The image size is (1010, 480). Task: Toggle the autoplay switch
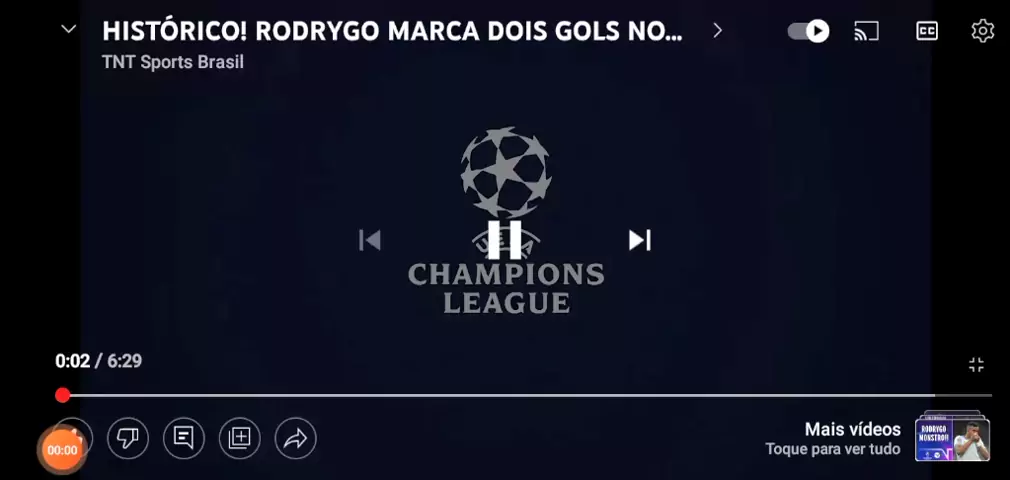[x=808, y=30]
